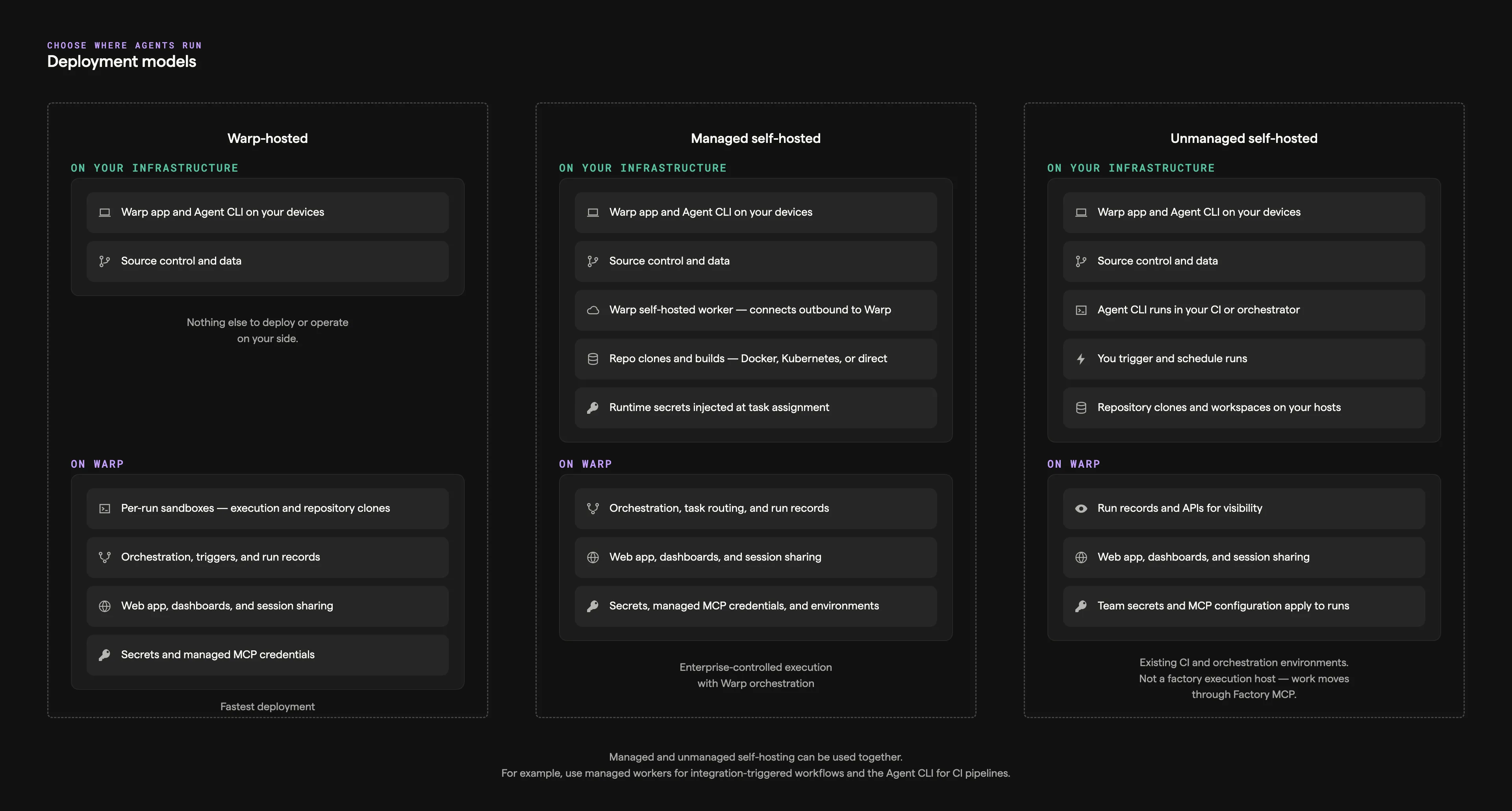Click 'Nothing else to deploy or operate' note
Image resolution: width=1512 pixels, height=811 pixels.
point(268,330)
